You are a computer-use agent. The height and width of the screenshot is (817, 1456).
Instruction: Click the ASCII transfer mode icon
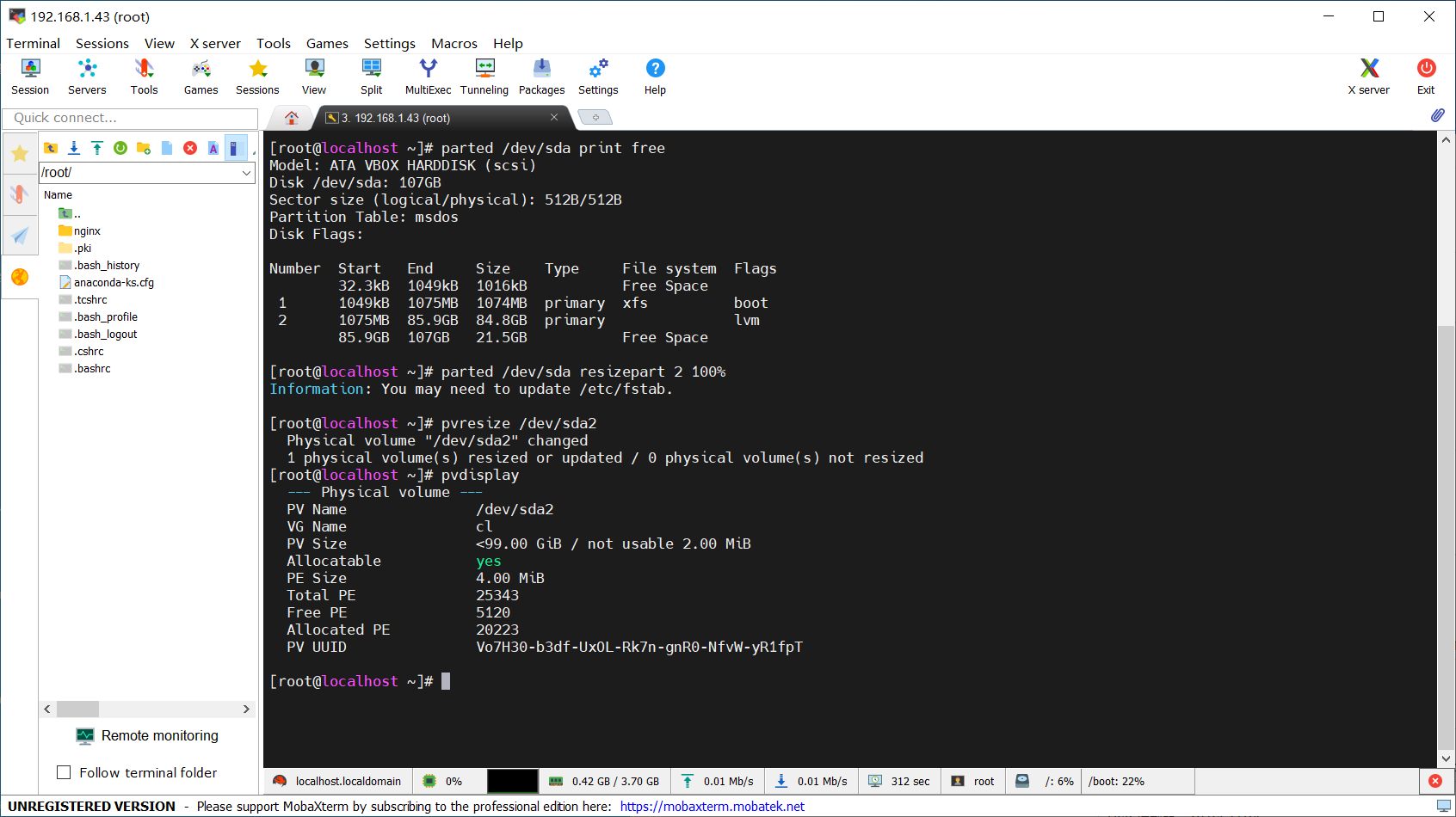click(x=213, y=148)
